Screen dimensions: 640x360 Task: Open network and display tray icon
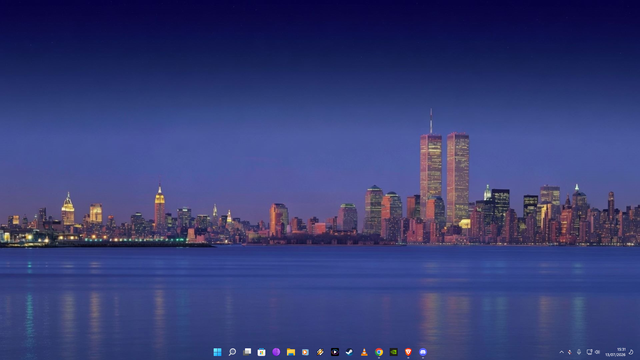pos(589,352)
